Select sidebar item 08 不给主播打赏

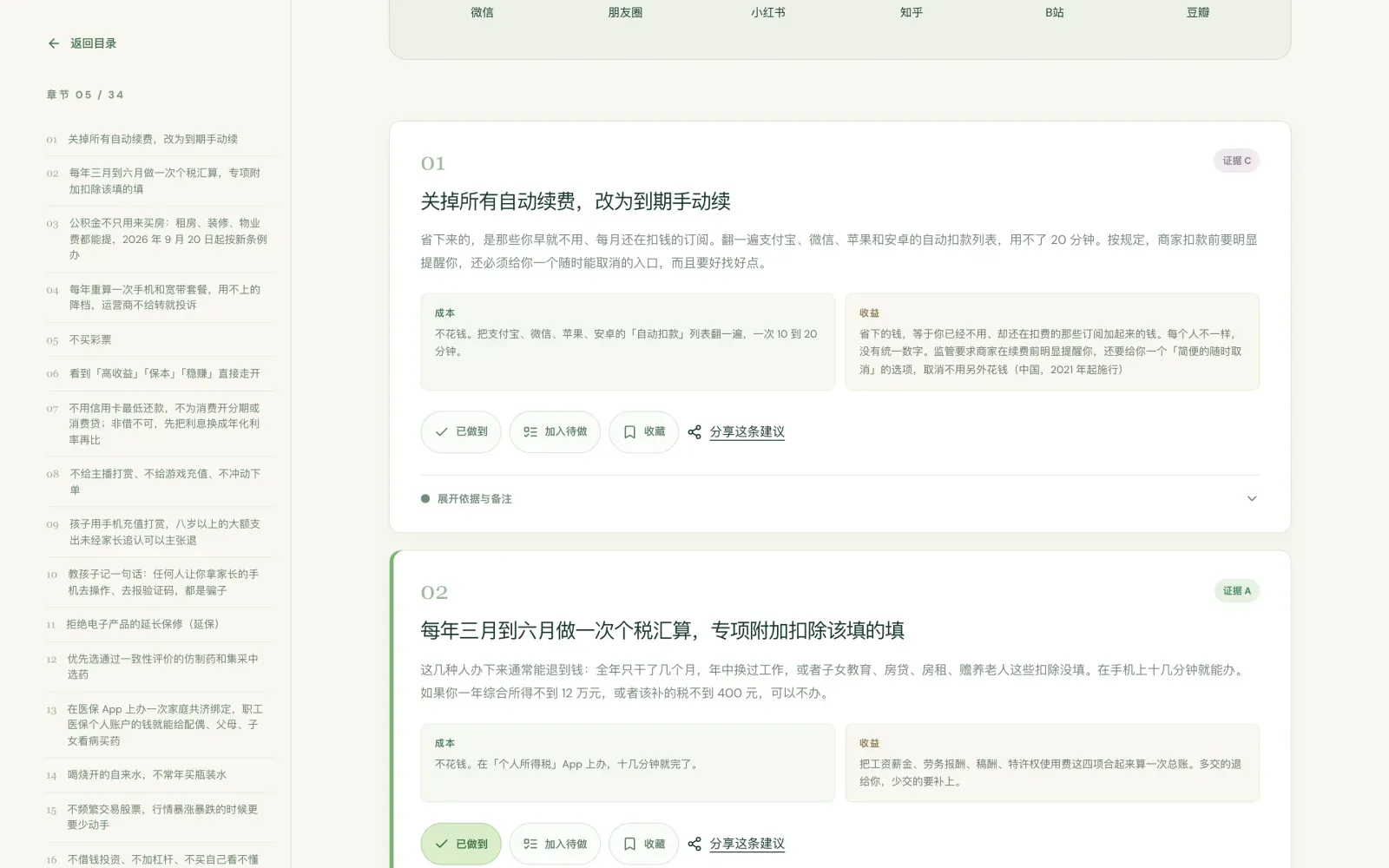160,482
